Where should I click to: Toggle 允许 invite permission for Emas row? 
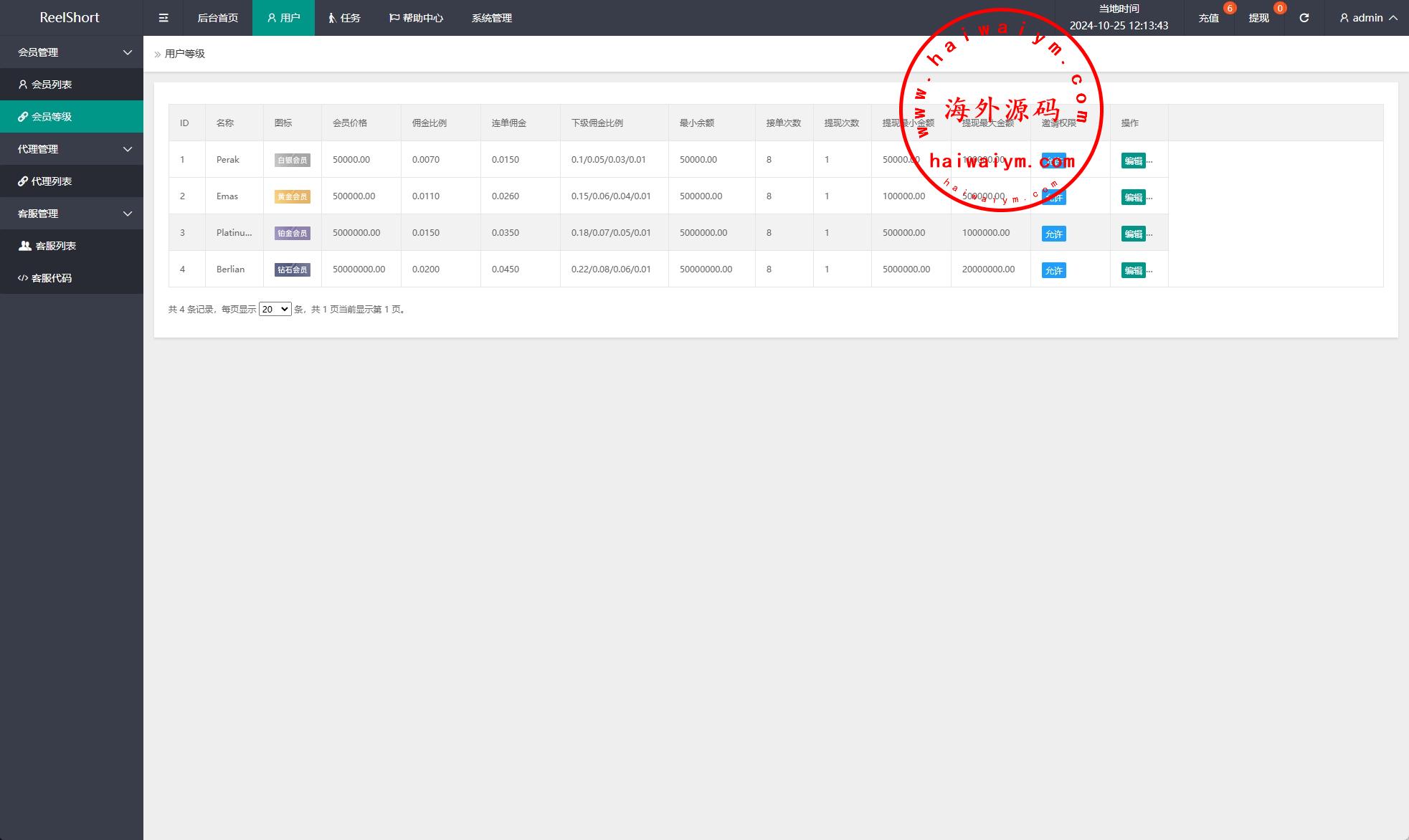click(x=1053, y=197)
